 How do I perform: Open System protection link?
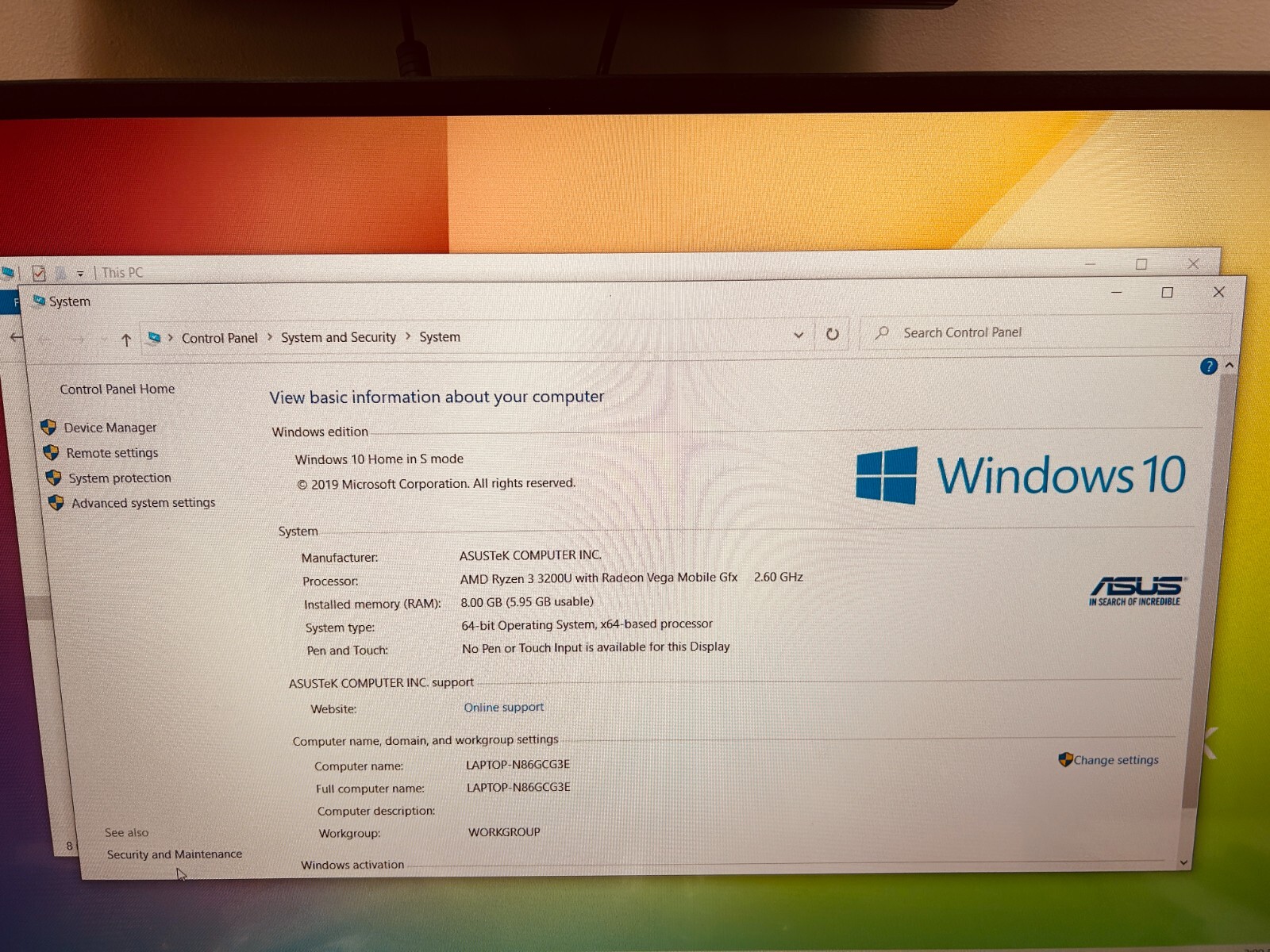(x=120, y=478)
